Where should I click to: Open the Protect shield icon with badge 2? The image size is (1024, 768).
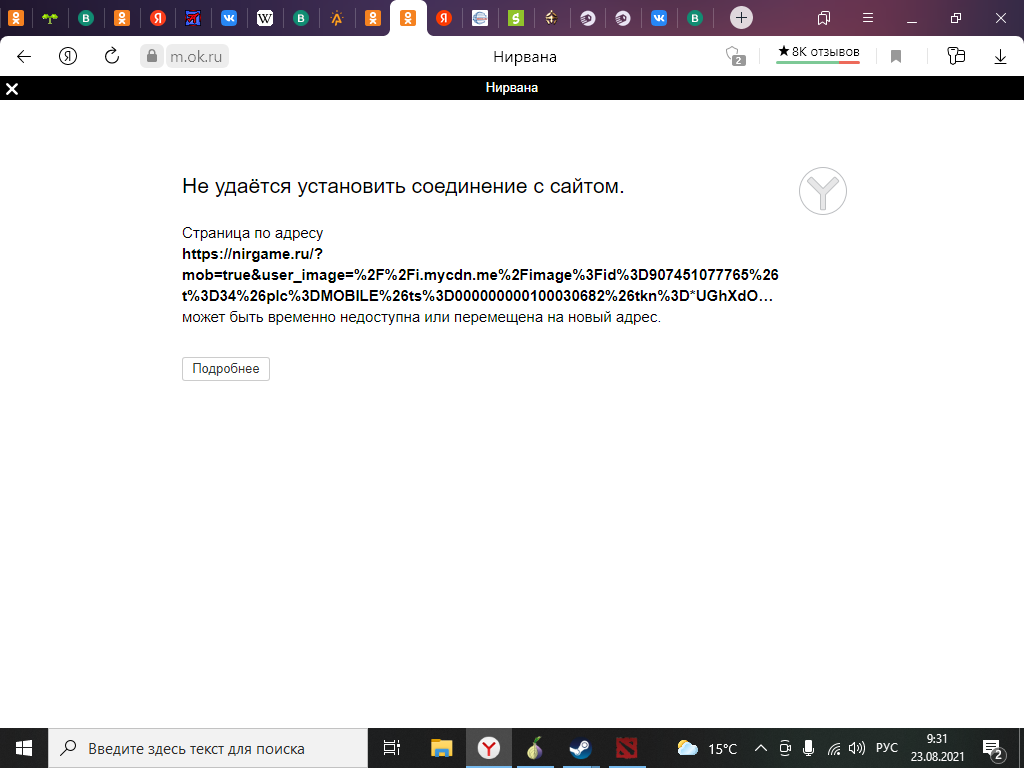[735, 57]
